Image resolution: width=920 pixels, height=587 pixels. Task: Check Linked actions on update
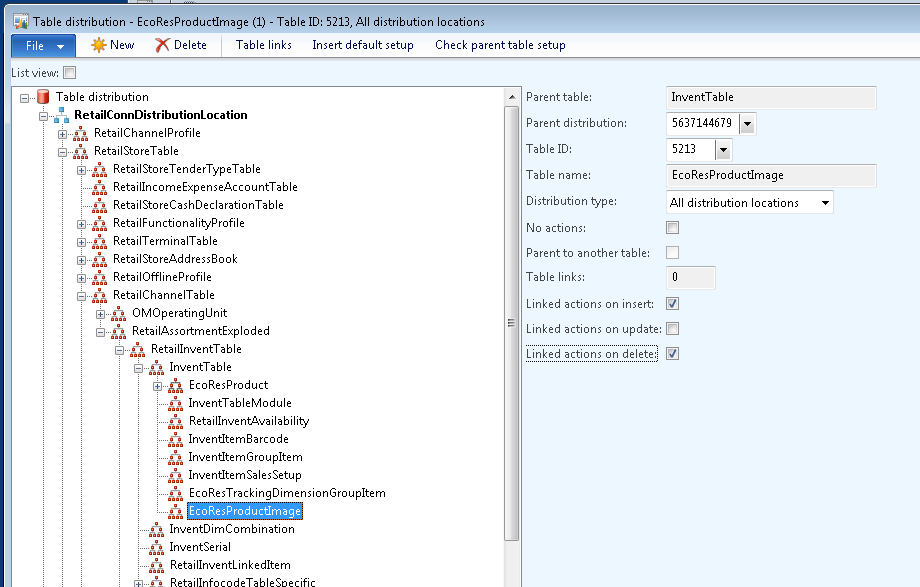point(672,329)
